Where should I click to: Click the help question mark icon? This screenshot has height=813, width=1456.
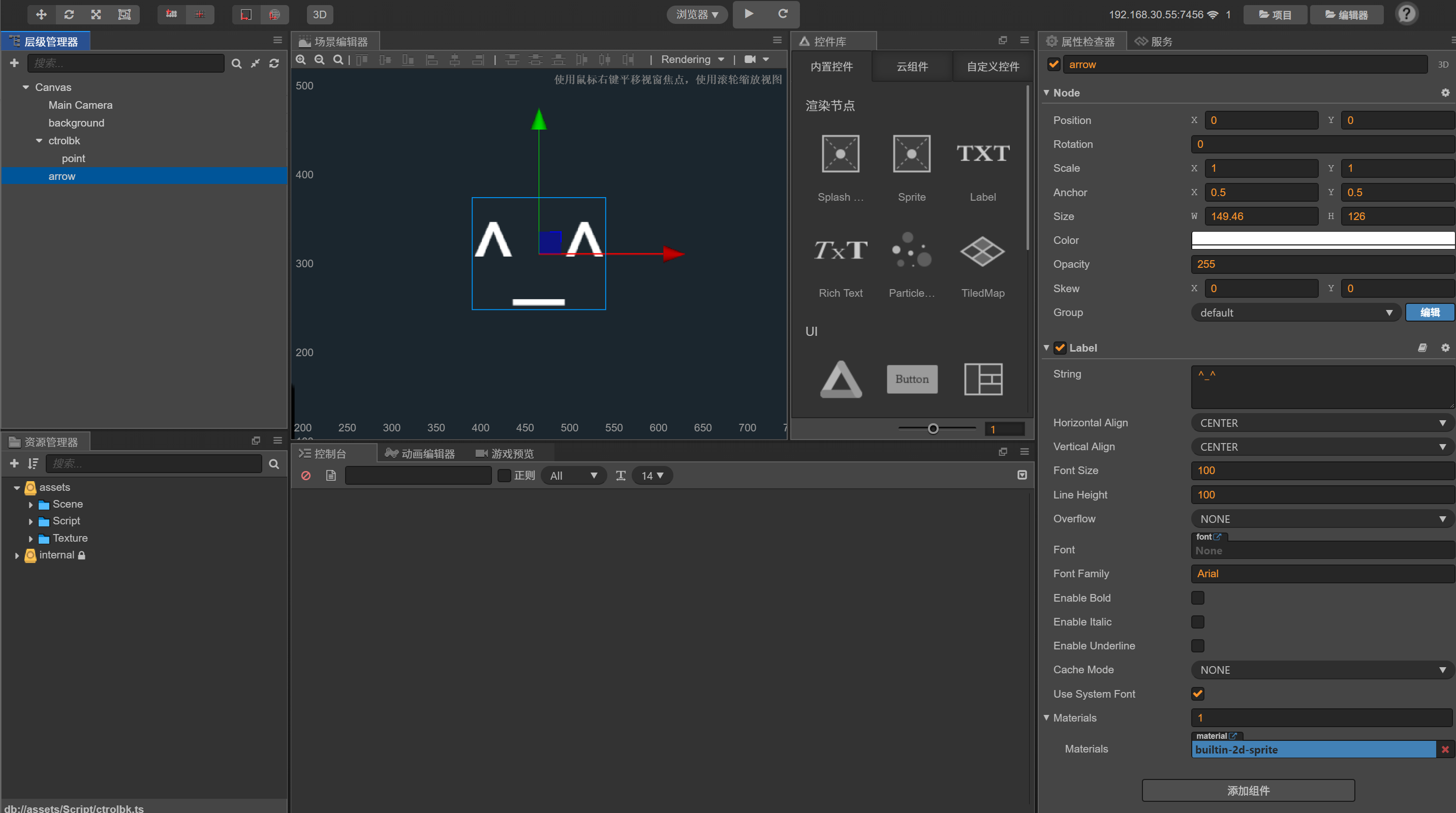[1406, 14]
